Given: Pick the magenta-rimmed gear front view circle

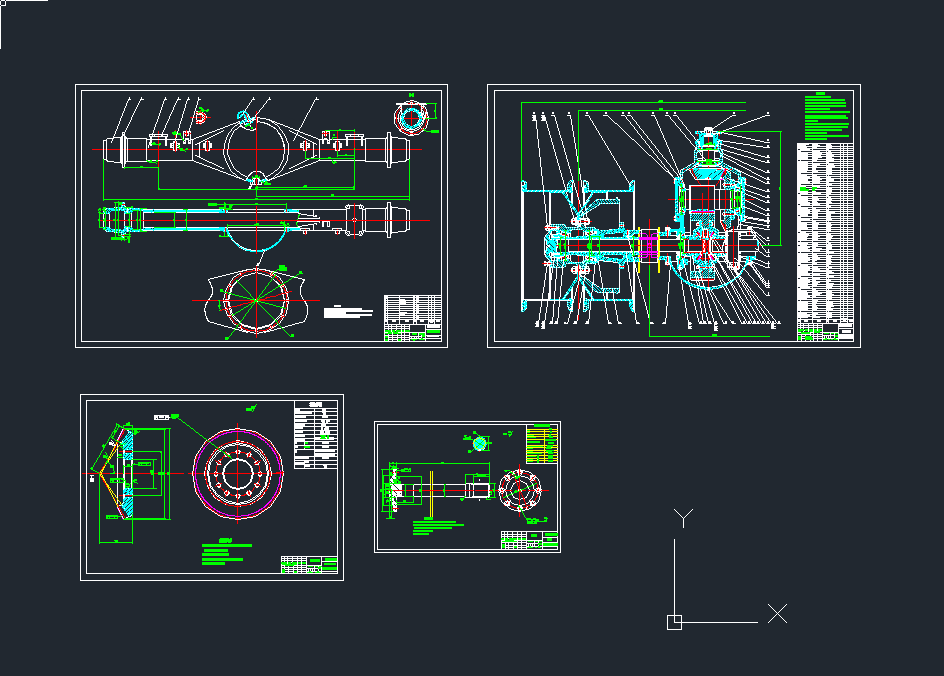Looking at the screenshot, I should [x=238, y=473].
